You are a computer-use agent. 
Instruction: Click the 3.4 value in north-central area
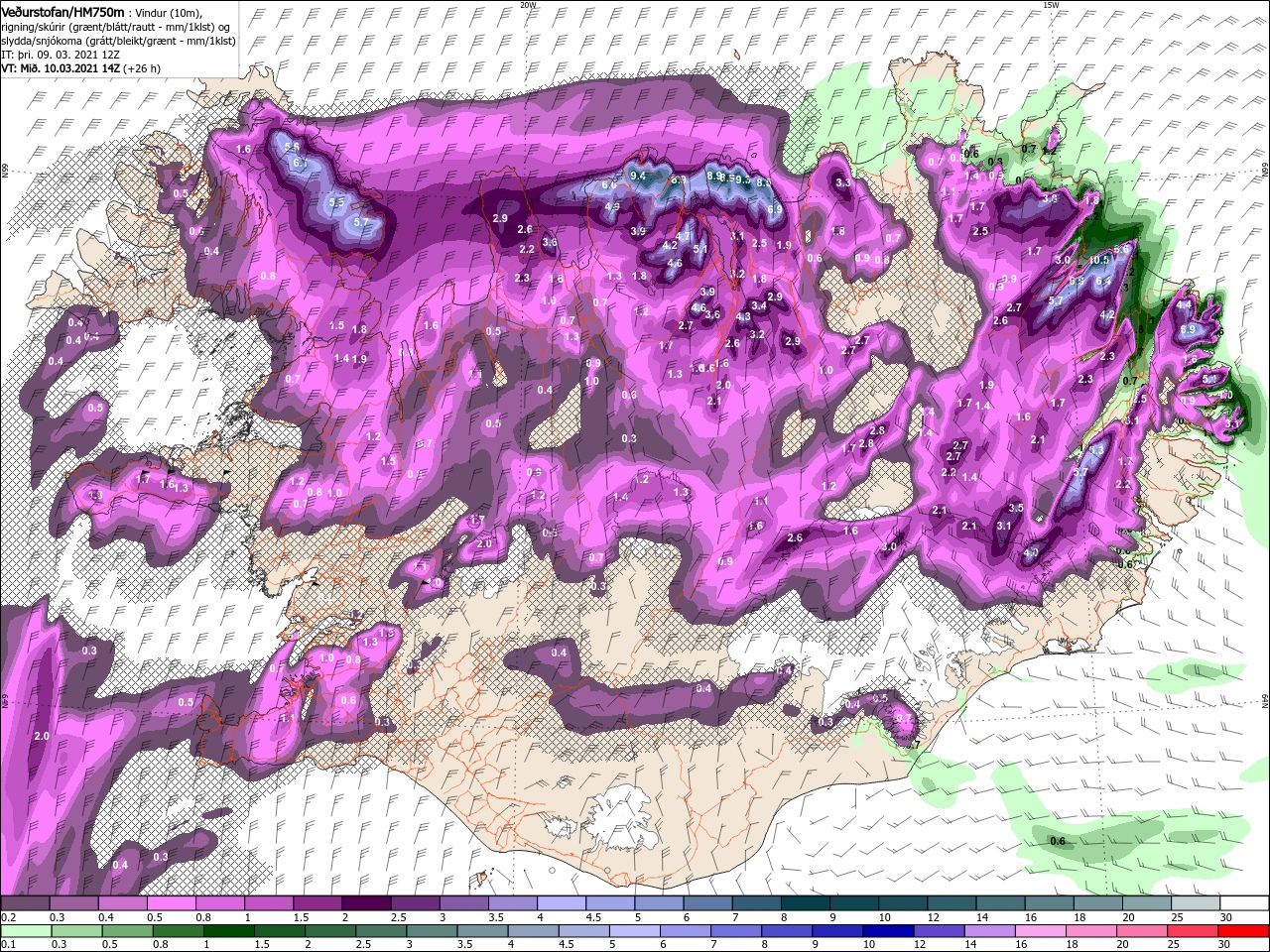[760, 306]
